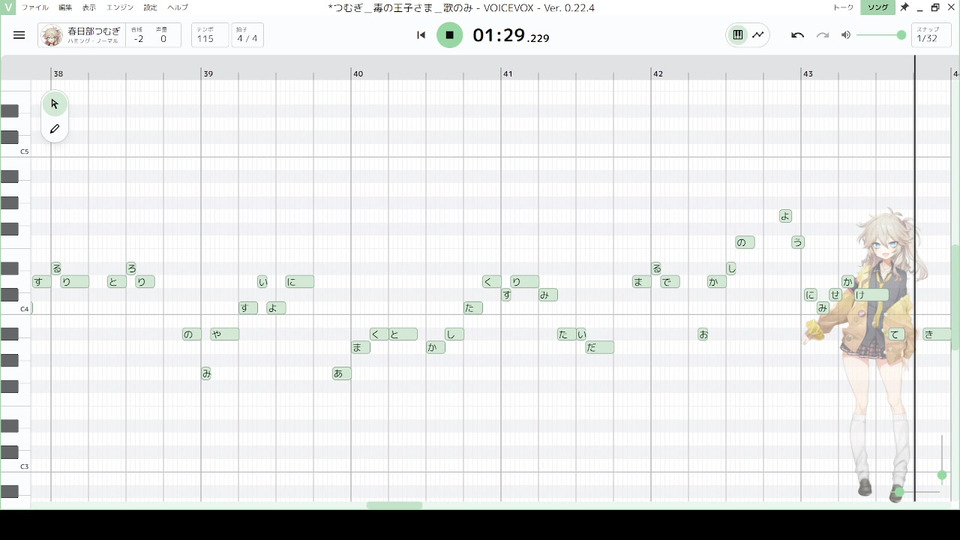Grab the horizontal scrollbar thumb
Viewport: 960px width, 540px height.
[394, 505]
